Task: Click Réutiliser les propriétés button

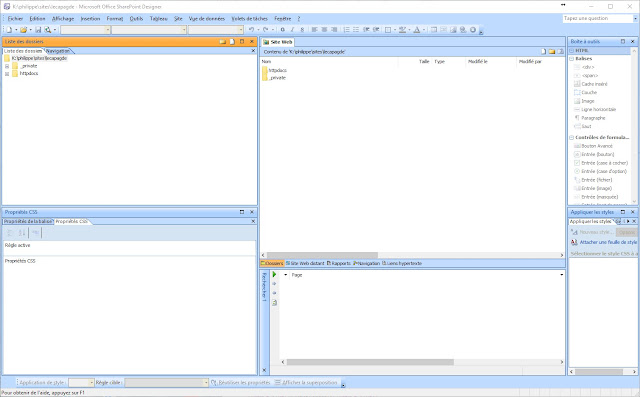Action: [x=241, y=383]
